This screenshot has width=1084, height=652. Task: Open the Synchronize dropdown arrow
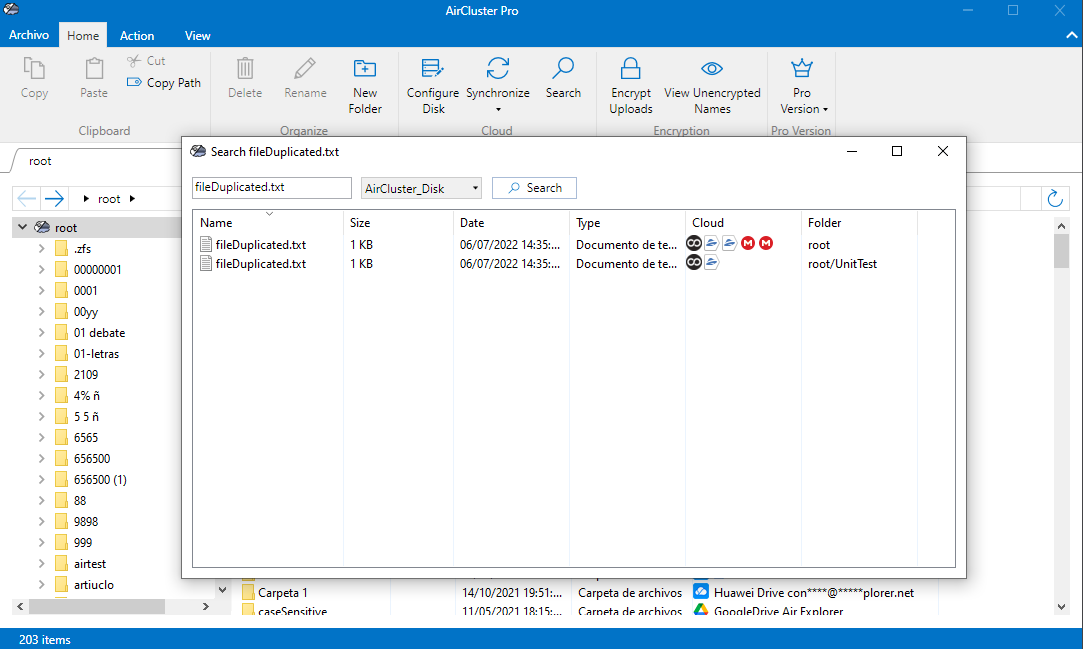pos(497,108)
